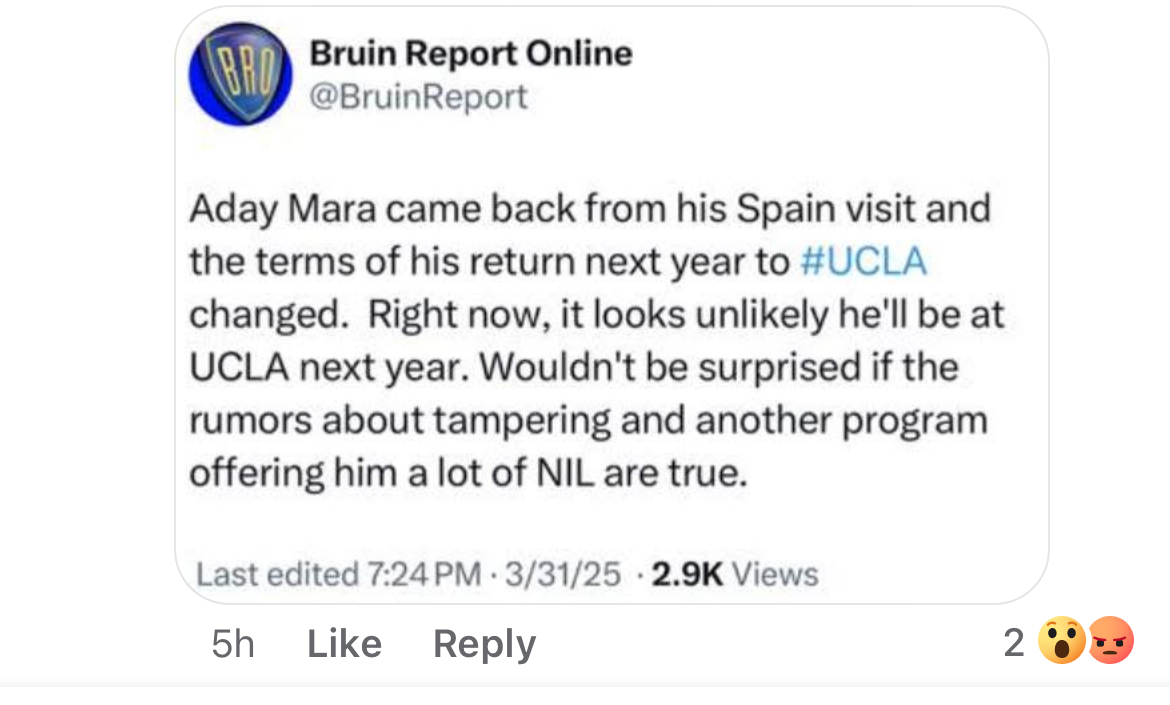The image size is (1170, 705).
Task: Click the 3/31/25 post date
Action: pos(564,575)
